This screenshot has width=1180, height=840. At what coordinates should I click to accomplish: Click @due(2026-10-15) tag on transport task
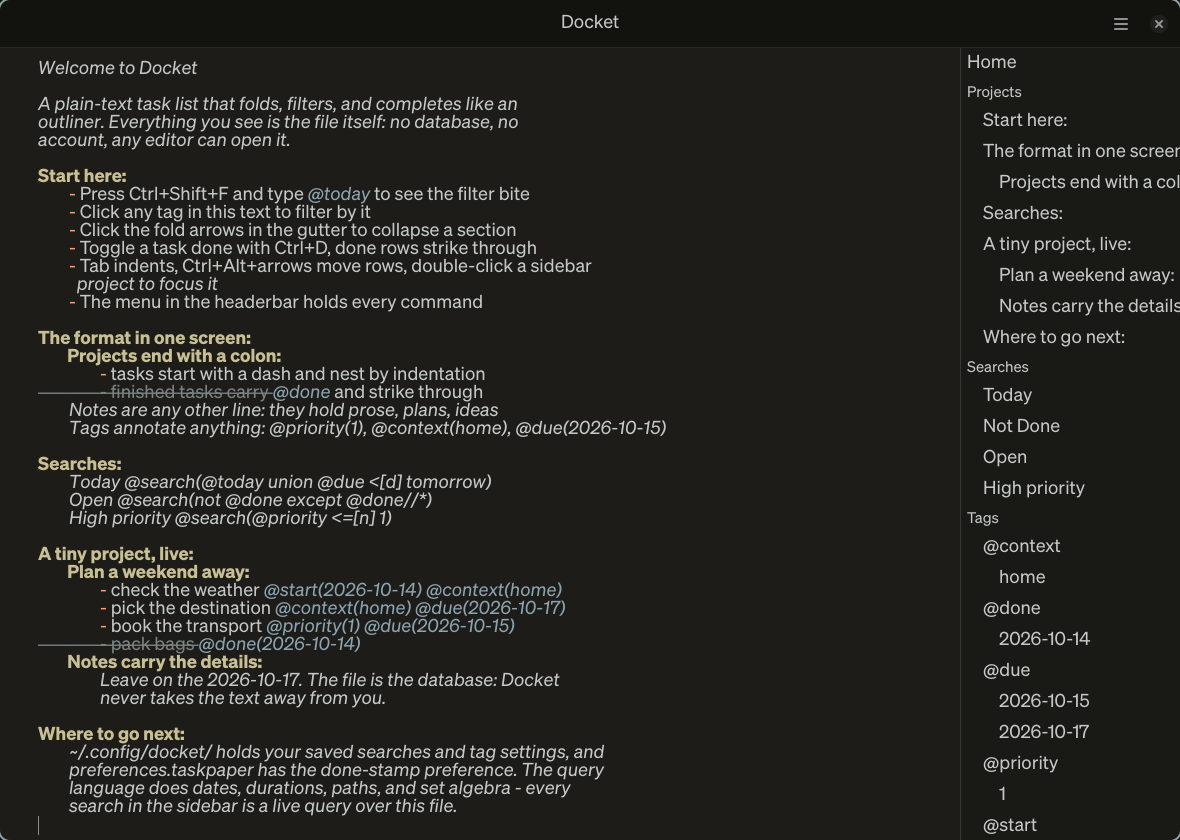tap(439, 626)
